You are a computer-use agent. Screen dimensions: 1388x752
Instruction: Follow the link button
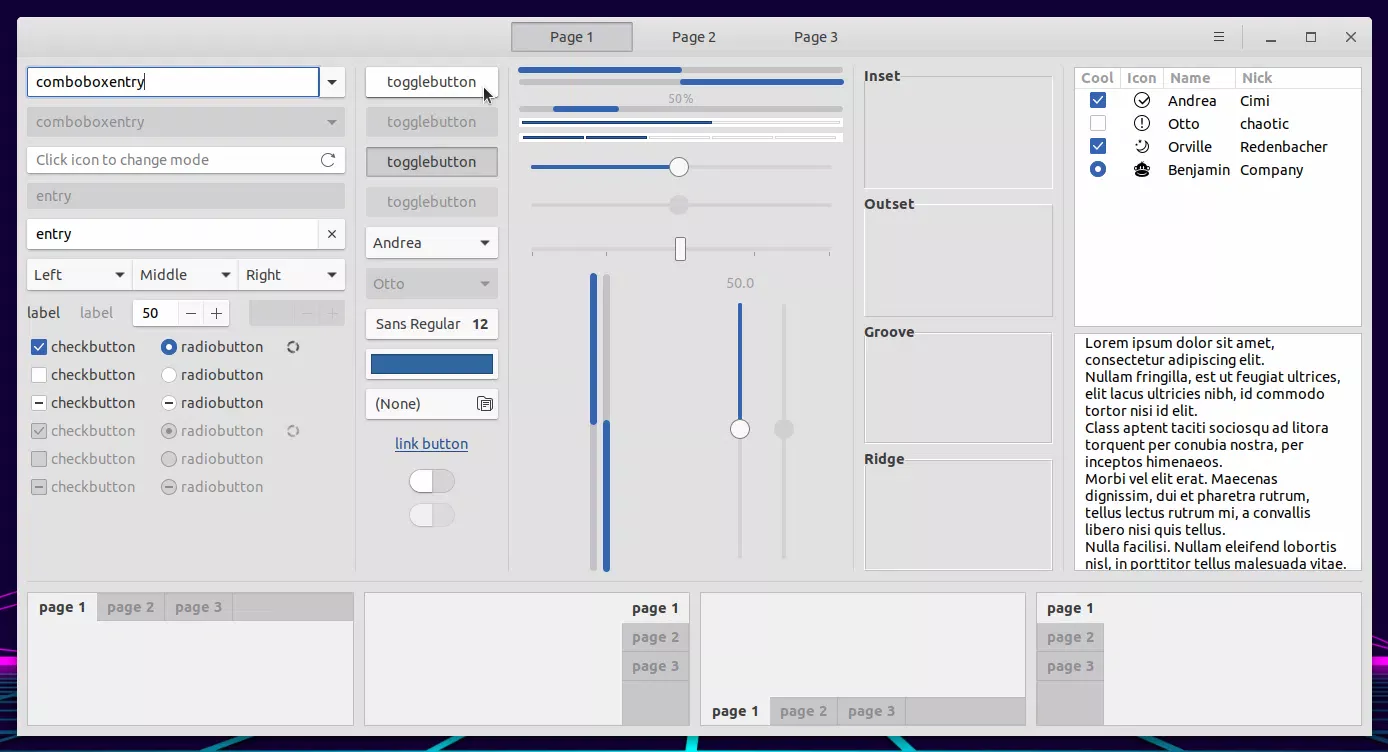pyautogui.click(x=431, y=444)
